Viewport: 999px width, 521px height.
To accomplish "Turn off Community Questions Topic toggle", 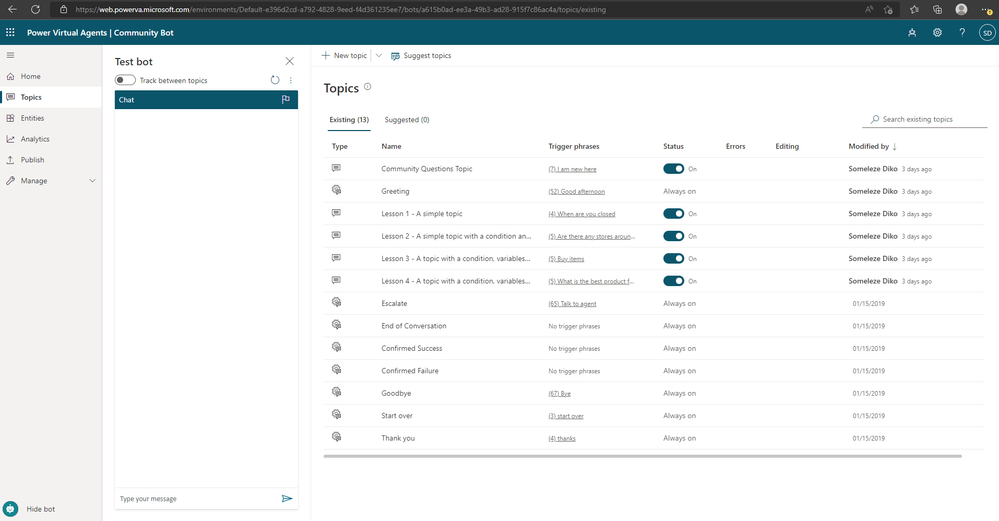I will click(673, 169).
